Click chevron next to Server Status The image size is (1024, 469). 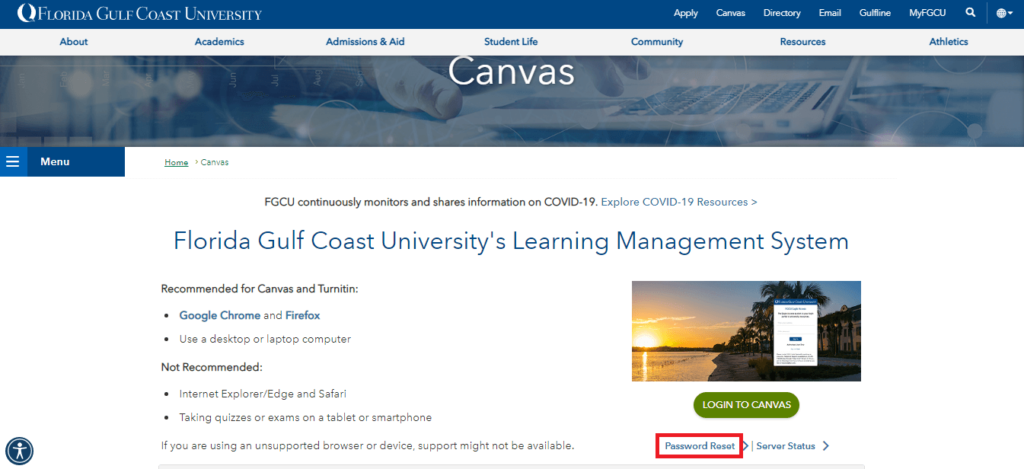826,446
